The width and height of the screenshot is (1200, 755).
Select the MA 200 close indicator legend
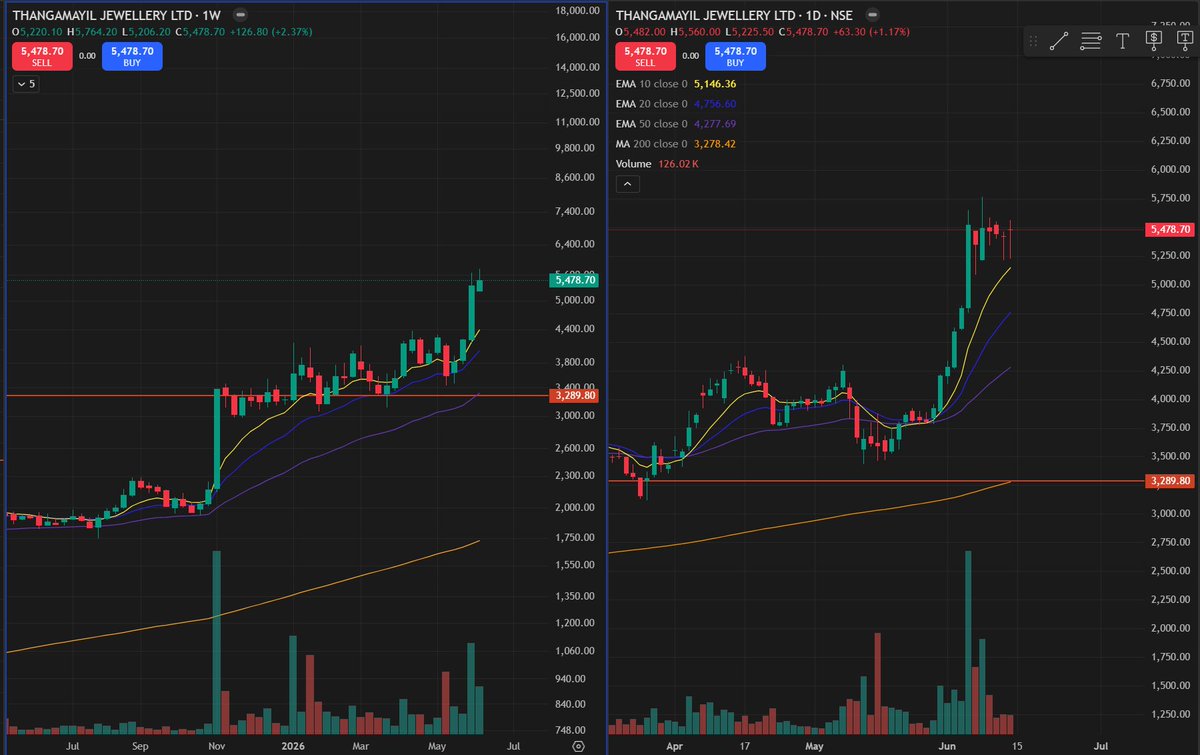coord(677,144)
